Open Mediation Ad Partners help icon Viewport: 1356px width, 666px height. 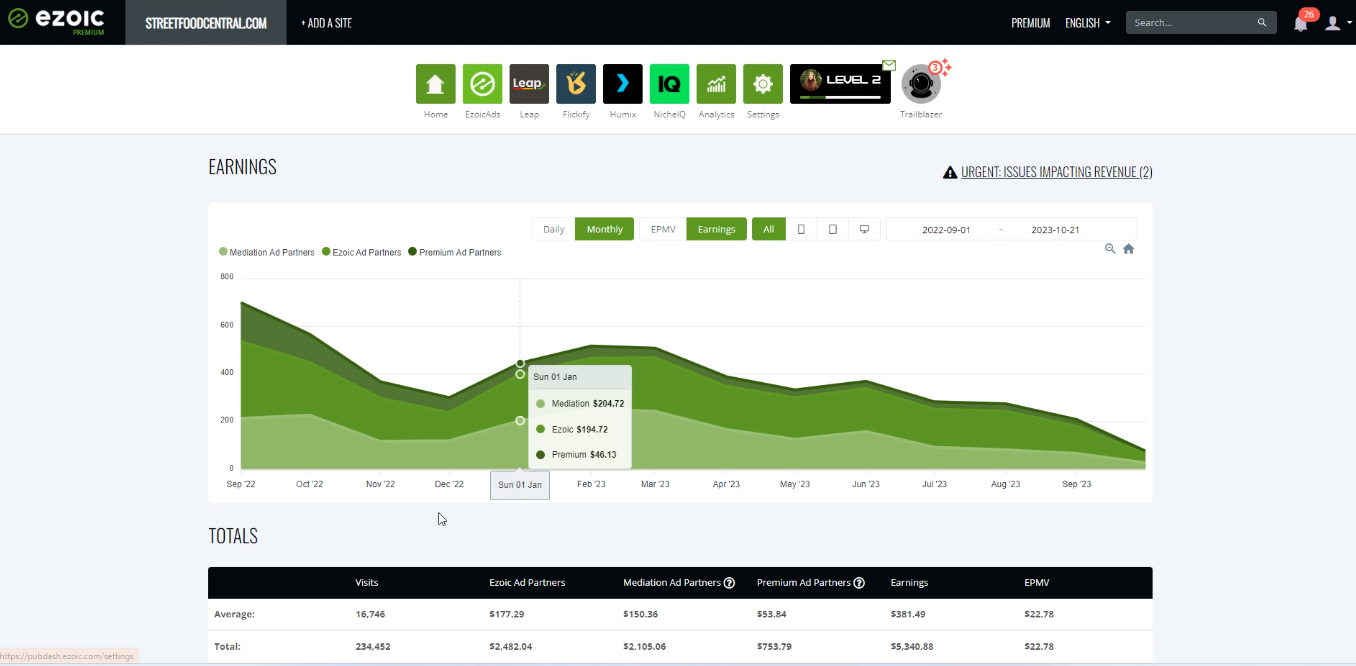pos(729,583)
